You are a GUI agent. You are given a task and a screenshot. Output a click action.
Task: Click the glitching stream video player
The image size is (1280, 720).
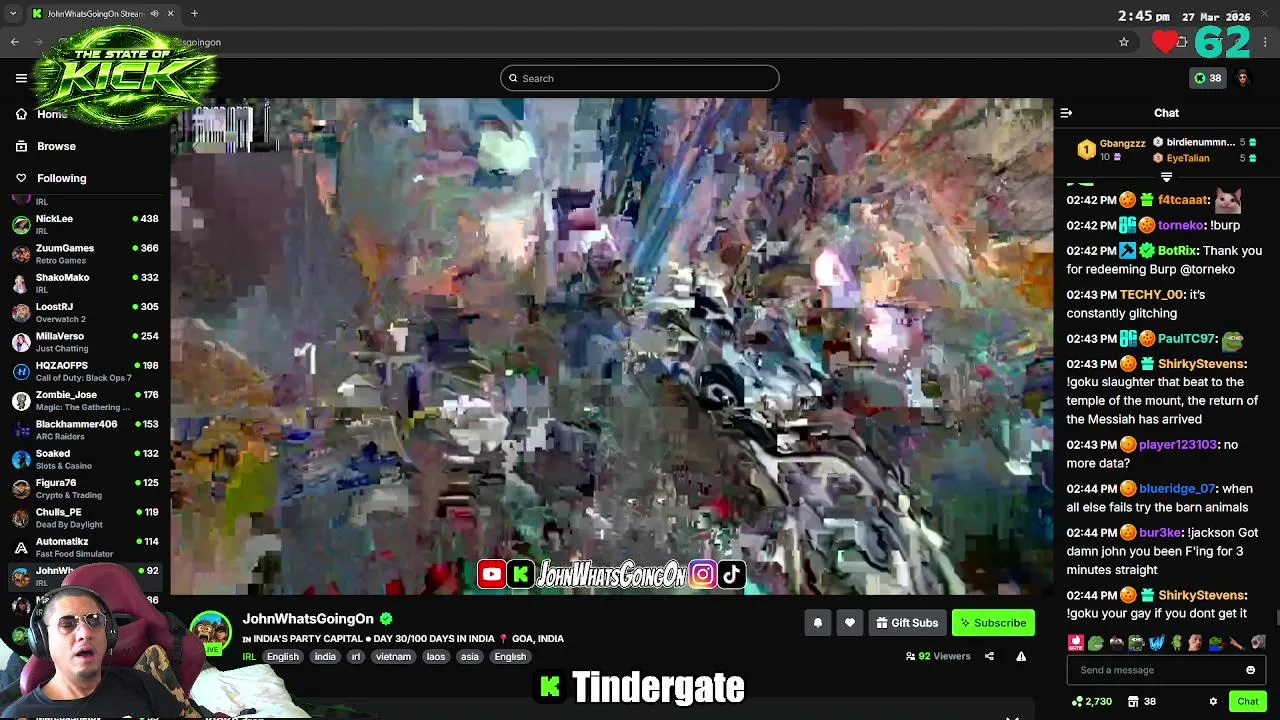pyautogui.click(x=611, y=346)
